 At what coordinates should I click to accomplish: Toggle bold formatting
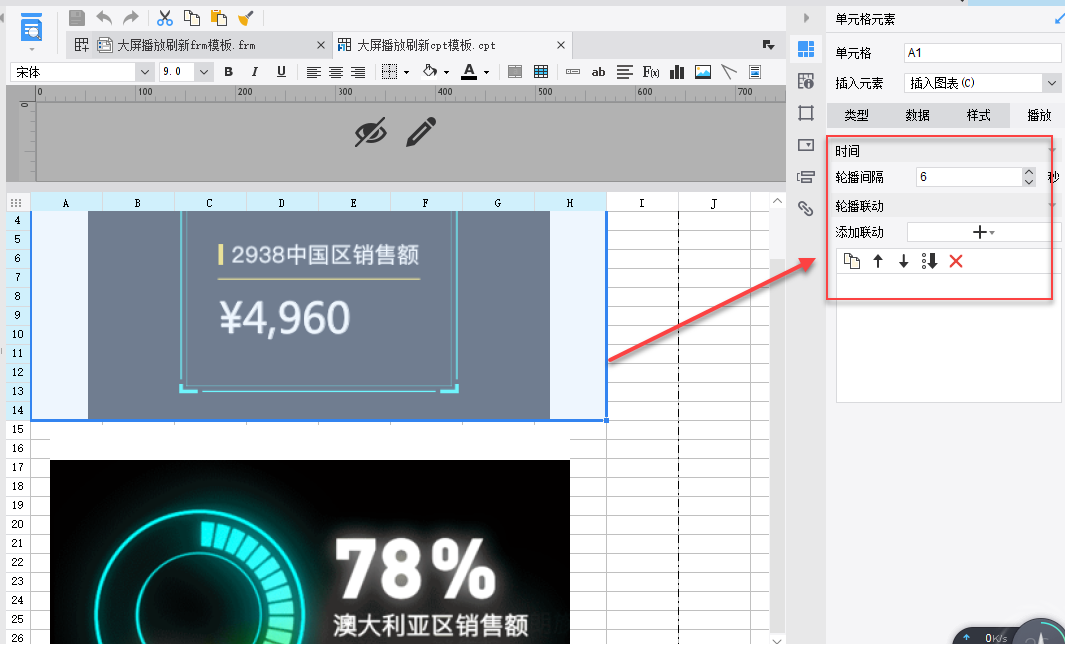pyautogui.click(x=228, y=72)
